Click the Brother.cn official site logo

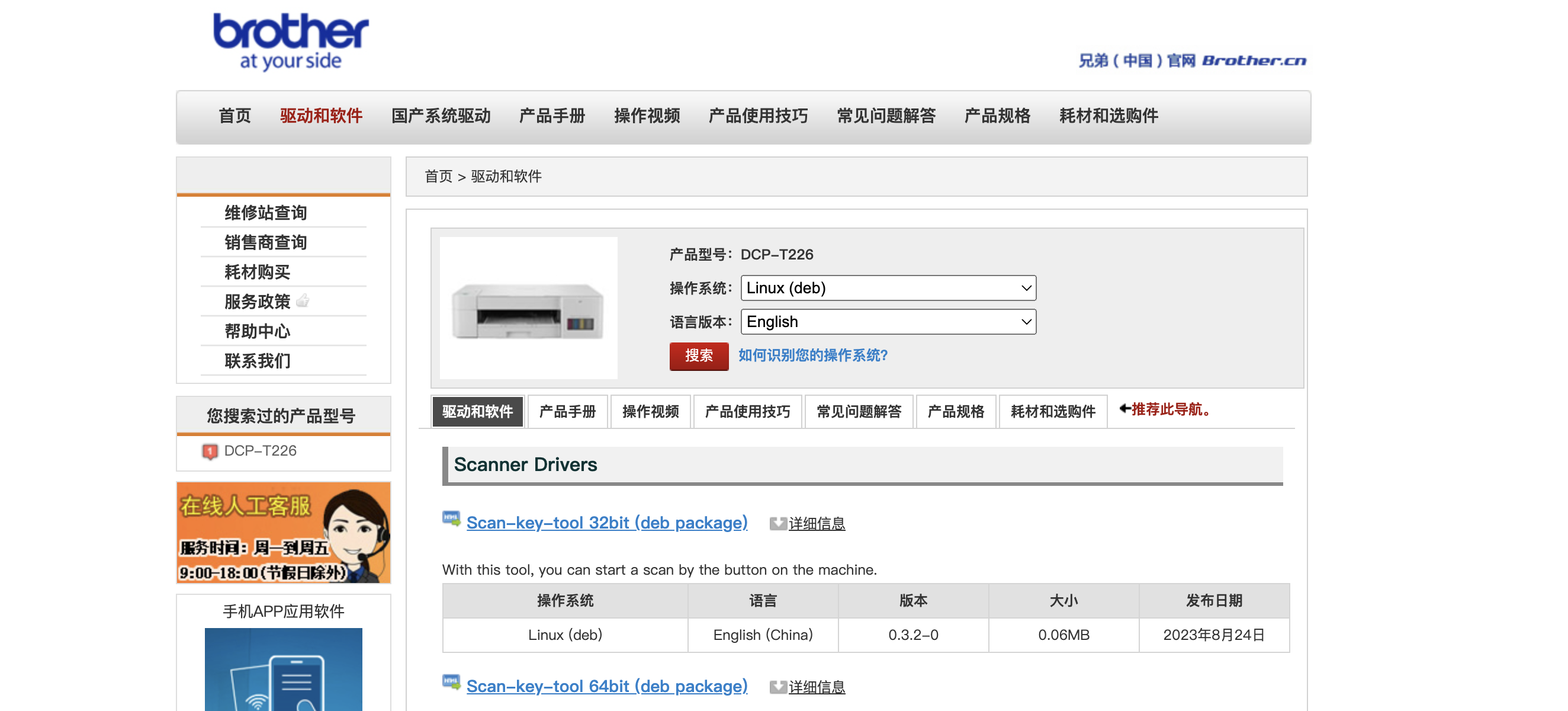tap(1192, 60)
